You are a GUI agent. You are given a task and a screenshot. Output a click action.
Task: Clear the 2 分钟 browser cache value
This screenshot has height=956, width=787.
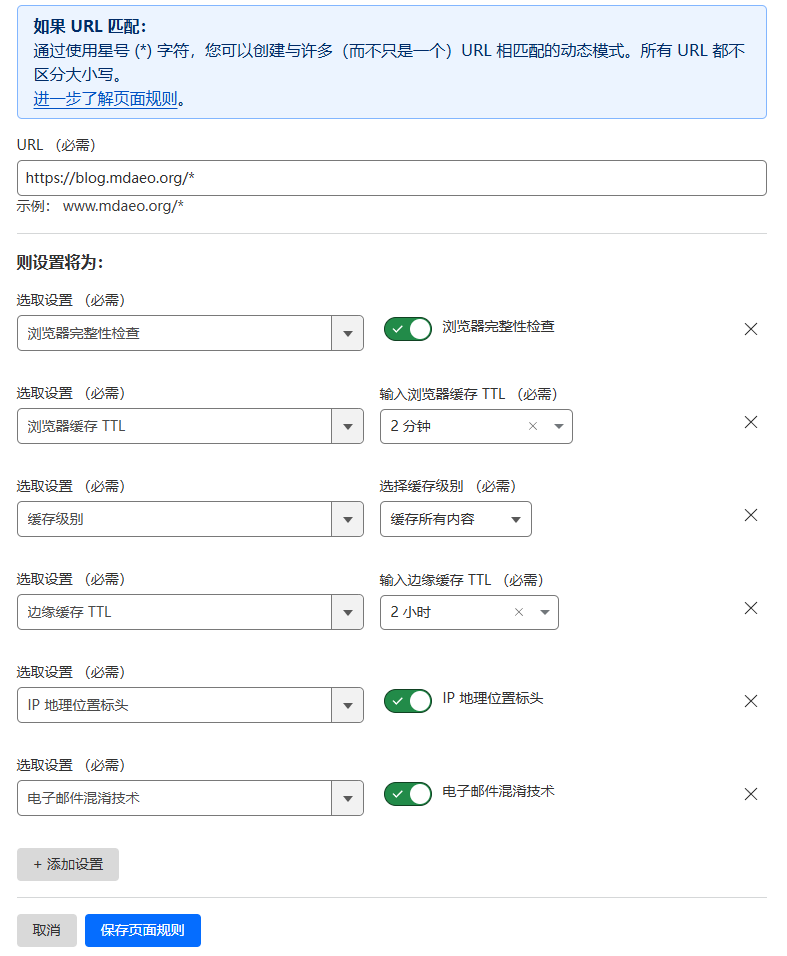533,426
